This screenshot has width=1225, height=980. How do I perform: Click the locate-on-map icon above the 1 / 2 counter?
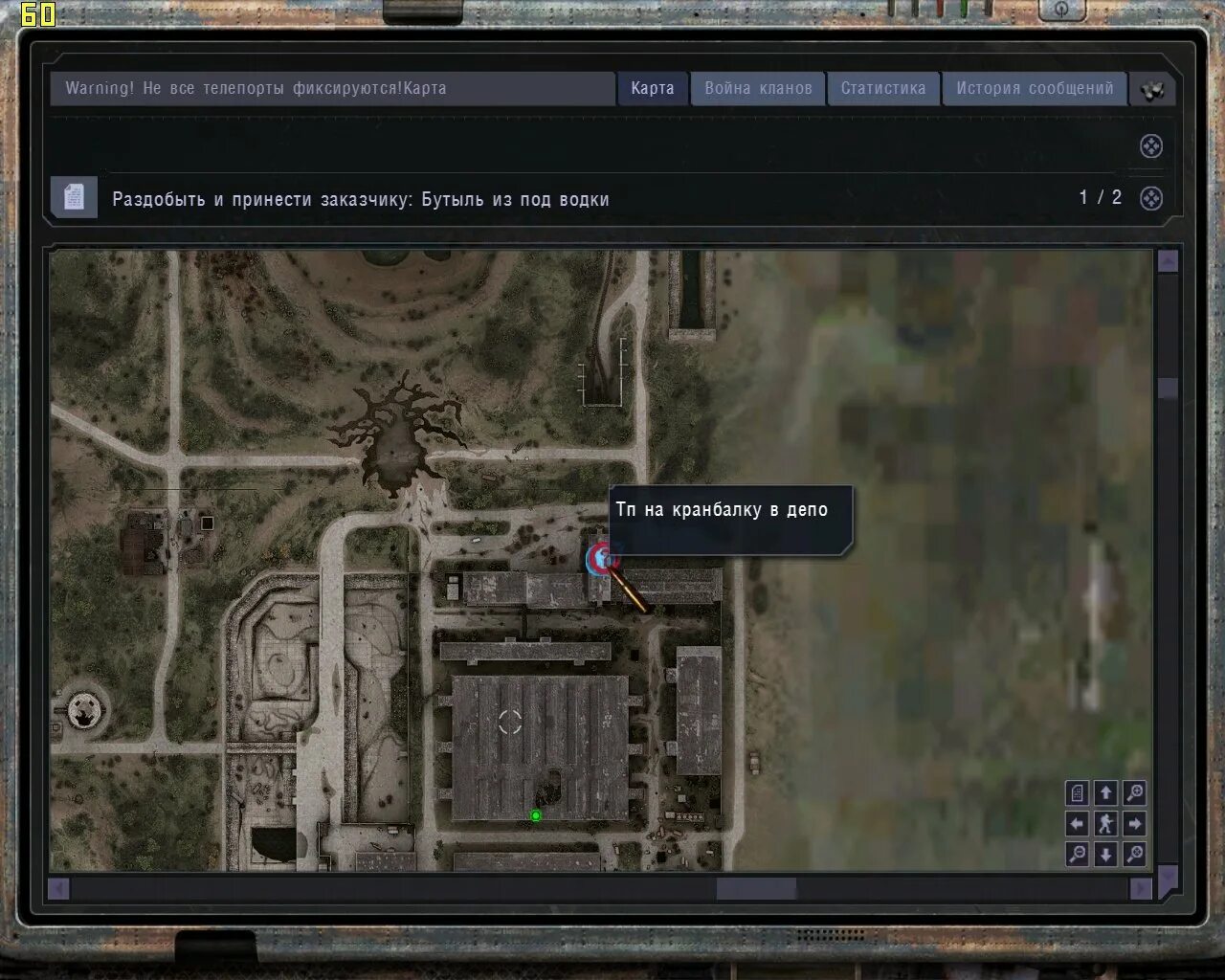1151,146
